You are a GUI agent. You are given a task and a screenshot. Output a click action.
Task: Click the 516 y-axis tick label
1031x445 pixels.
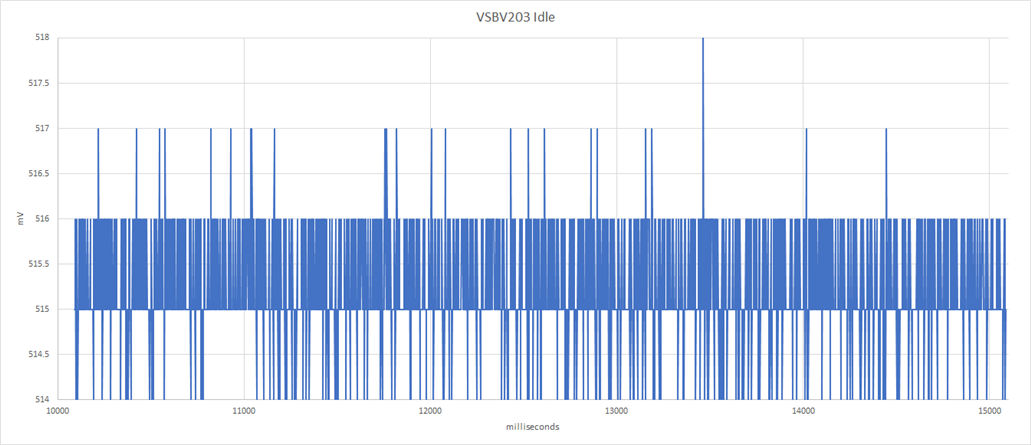click(44, 219)
